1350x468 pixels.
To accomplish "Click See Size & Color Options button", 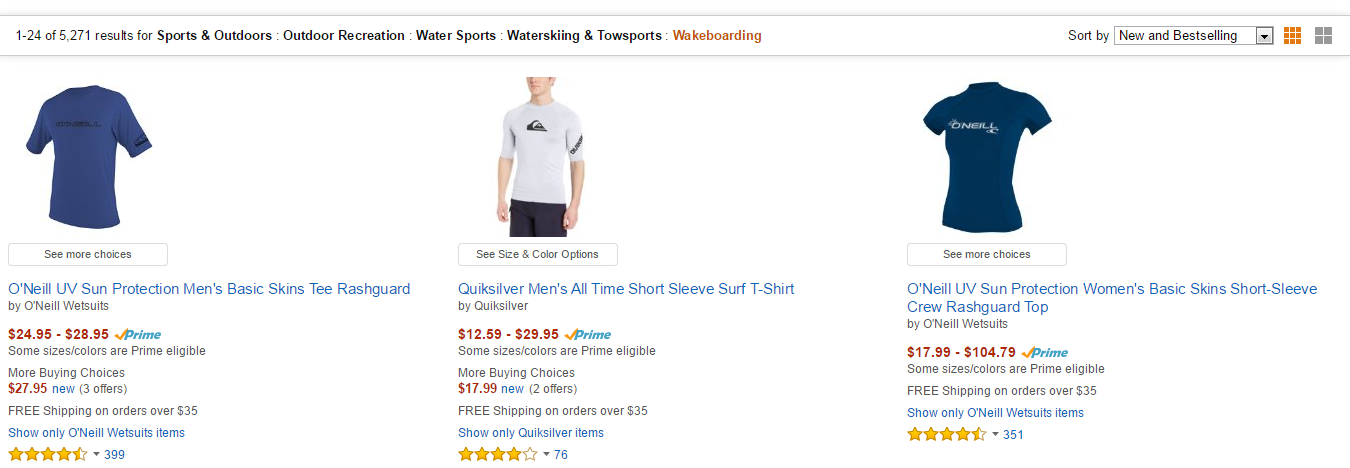I will pos(537,254).
